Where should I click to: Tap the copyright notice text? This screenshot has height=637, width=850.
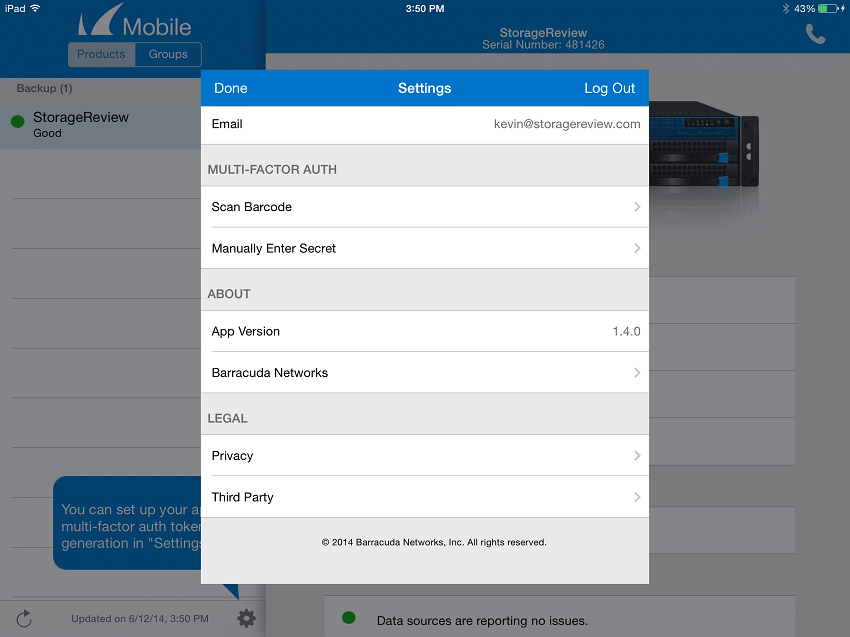click(434, 542)
